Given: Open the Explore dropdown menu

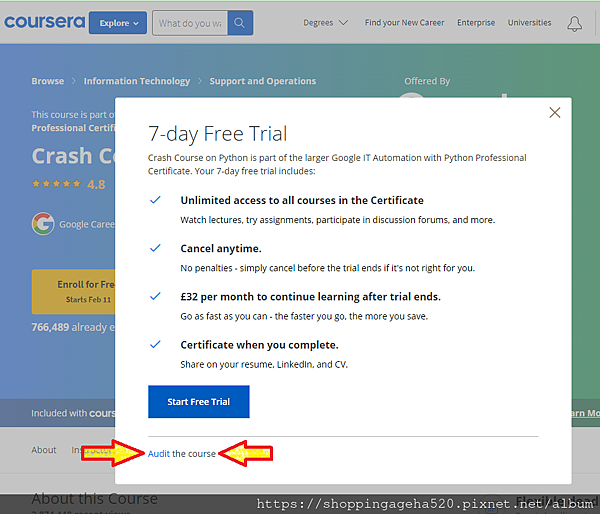Looking at the screenshot, I should click(x=118, y=23).
